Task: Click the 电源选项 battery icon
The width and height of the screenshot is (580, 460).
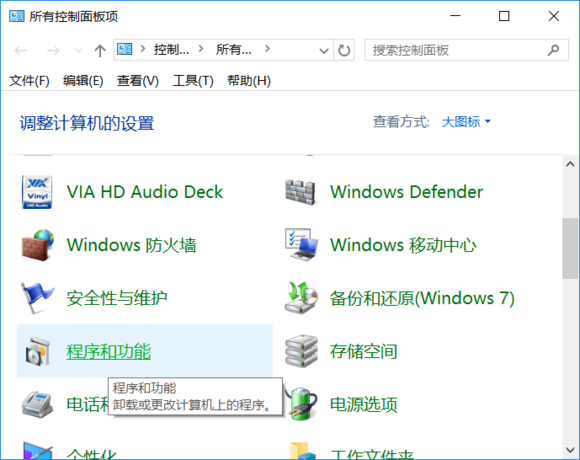Action: (x=303, y=404)
